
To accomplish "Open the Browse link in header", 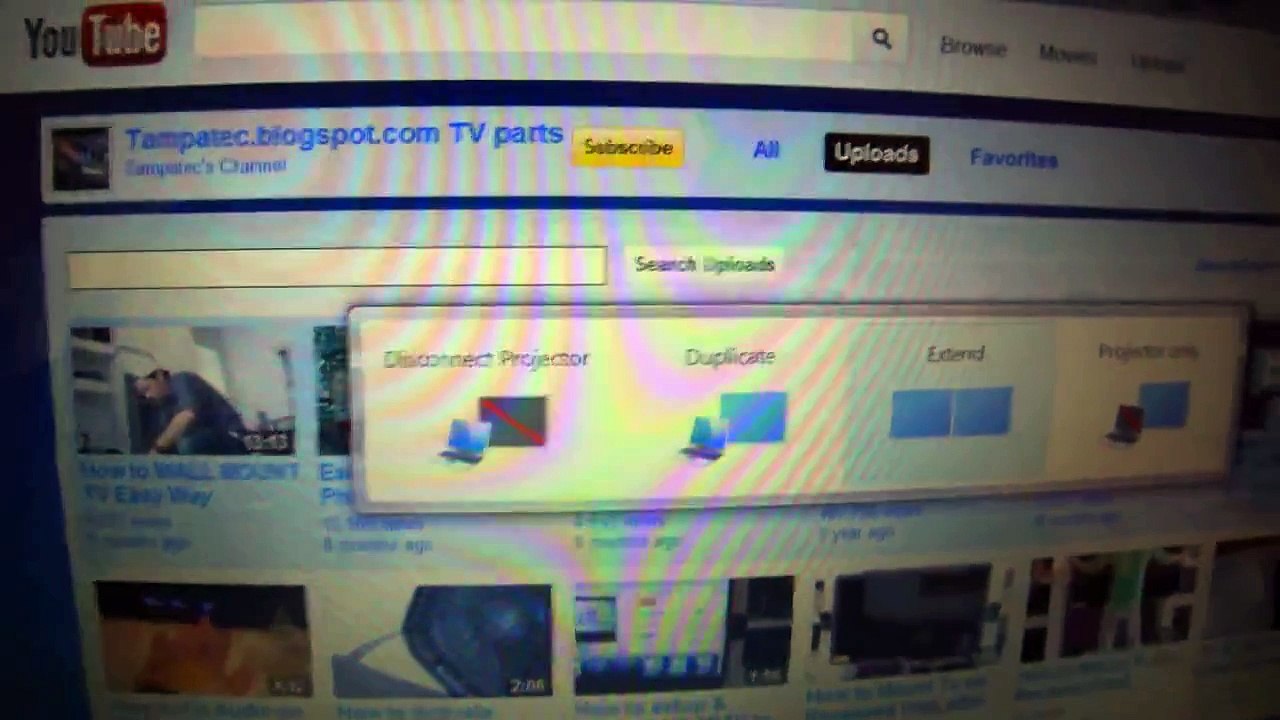I will [x=973, y=47].
